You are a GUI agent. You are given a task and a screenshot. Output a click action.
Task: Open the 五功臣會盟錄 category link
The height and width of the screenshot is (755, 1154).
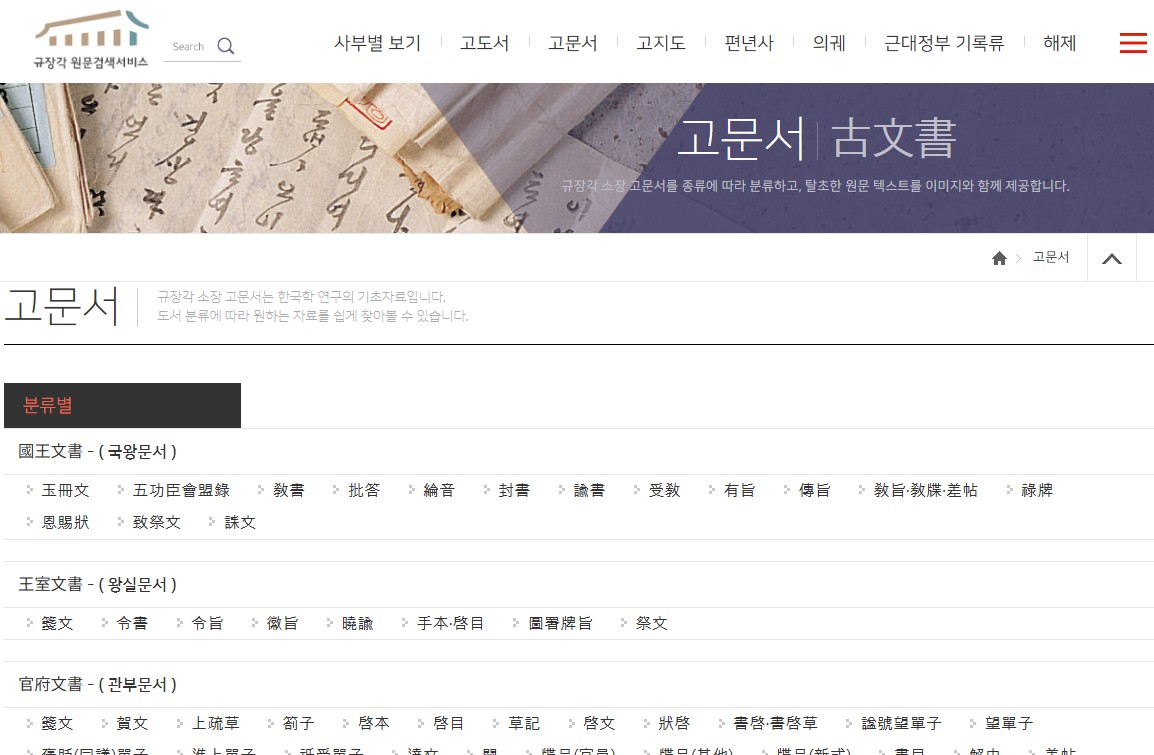(x=181, y=490)
